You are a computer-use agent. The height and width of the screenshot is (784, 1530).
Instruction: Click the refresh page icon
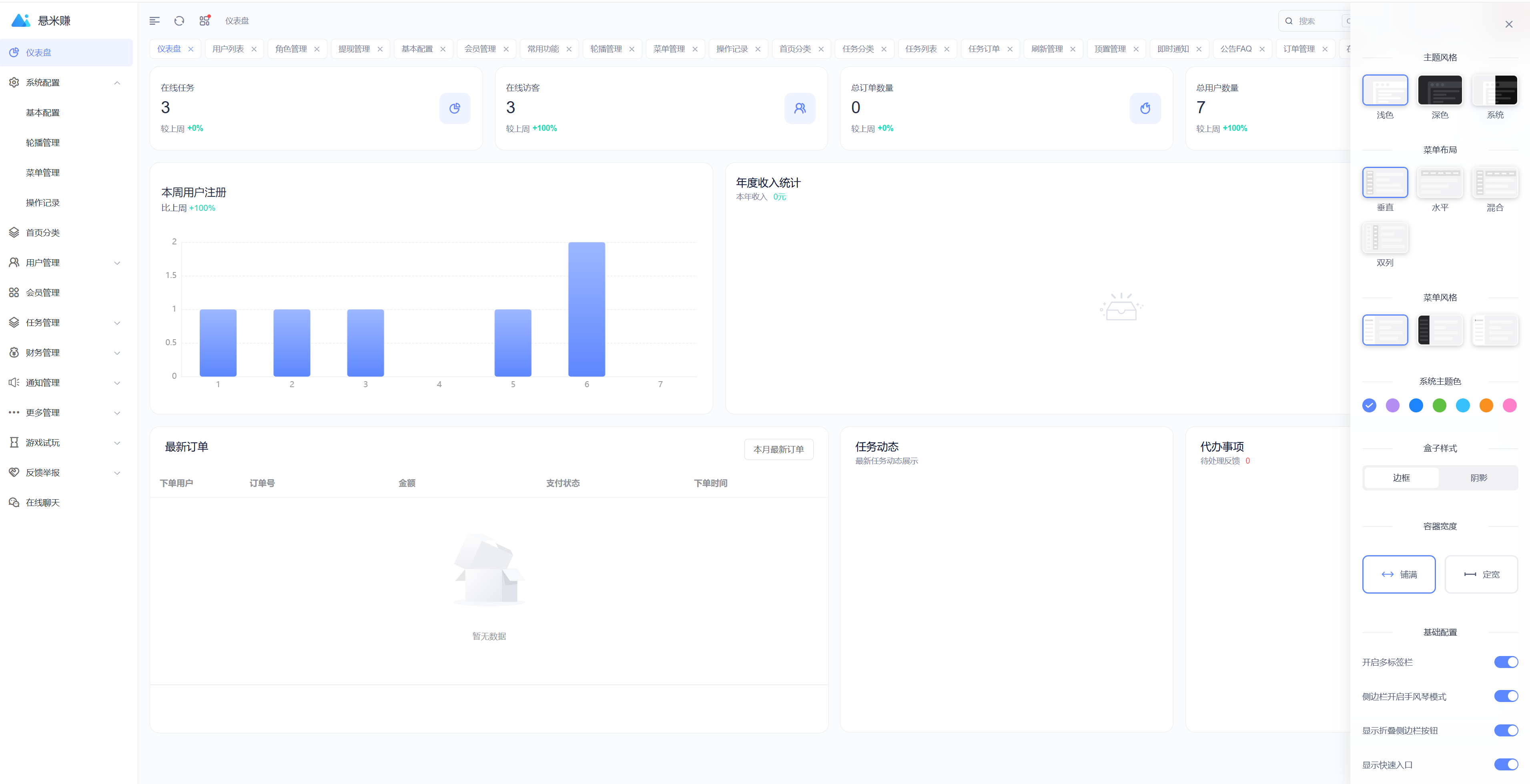(179, 21)
